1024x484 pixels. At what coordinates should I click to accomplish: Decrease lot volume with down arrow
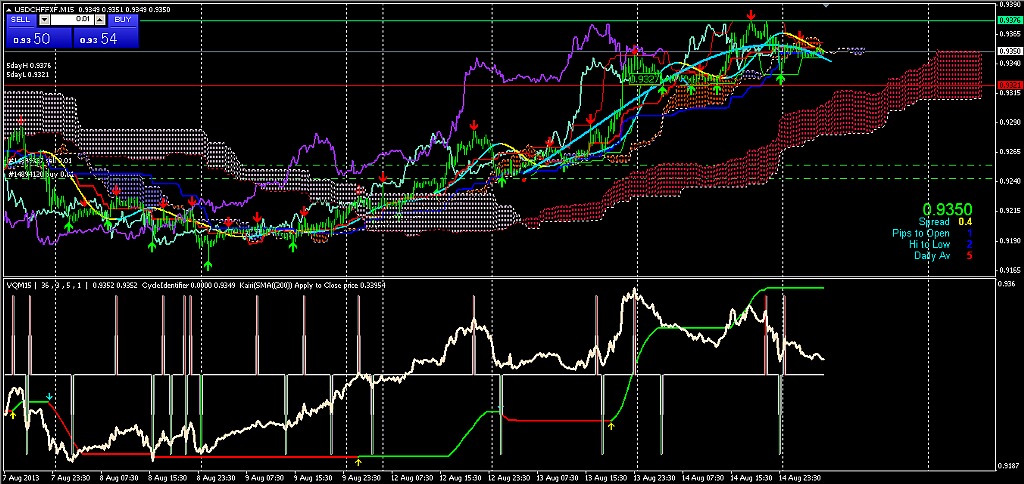45,20
